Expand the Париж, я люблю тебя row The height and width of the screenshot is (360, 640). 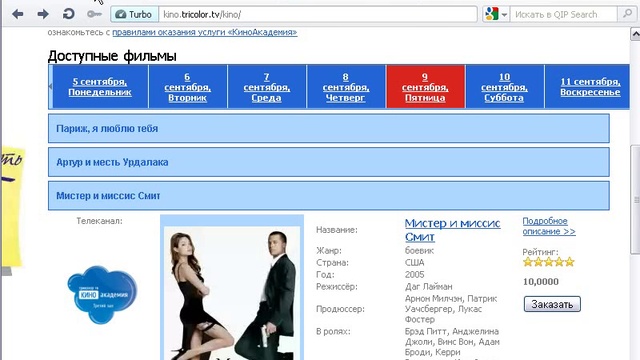point(329,129)
